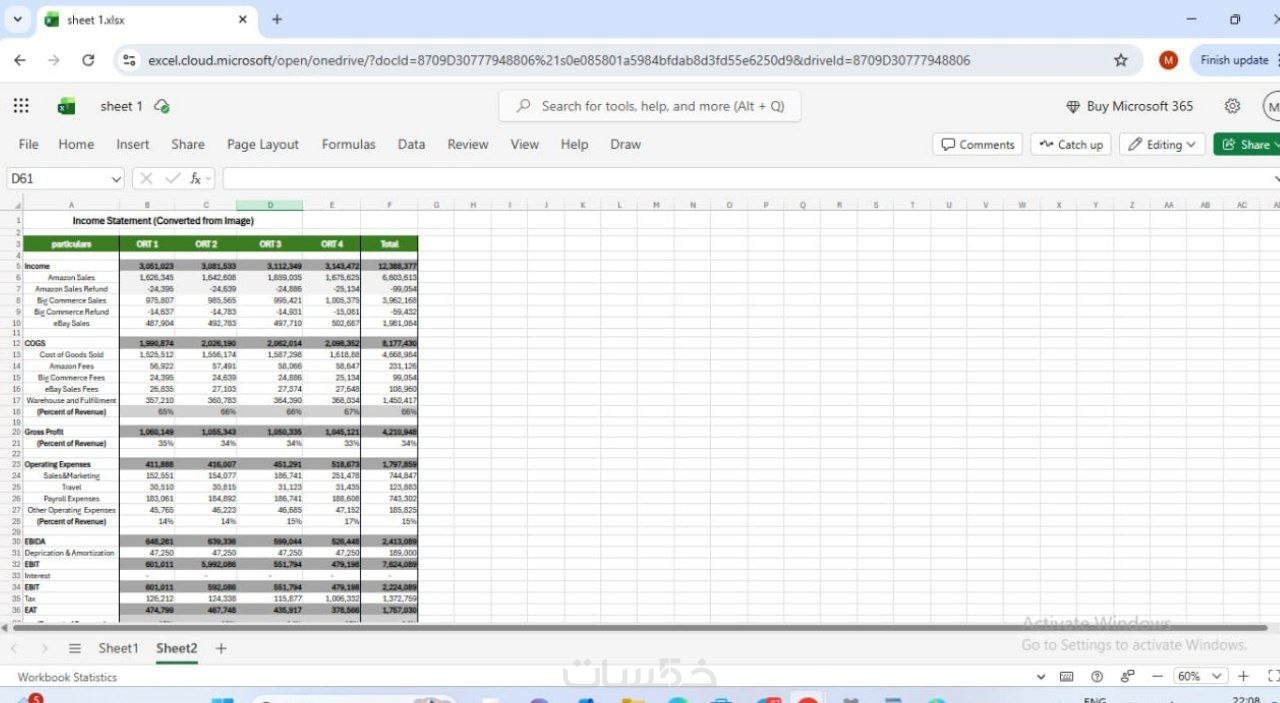Expand the fx function dropdown arrow
This screenshot has height=703, width=1280.
[208, 178]
